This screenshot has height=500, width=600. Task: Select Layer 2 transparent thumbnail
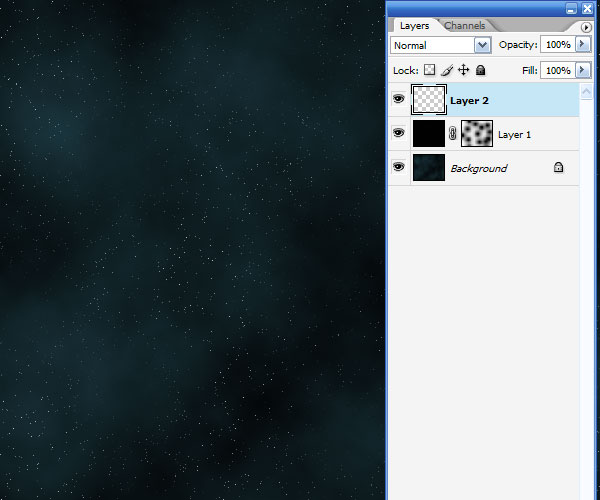pyautogui.click(x=429, y=99)
